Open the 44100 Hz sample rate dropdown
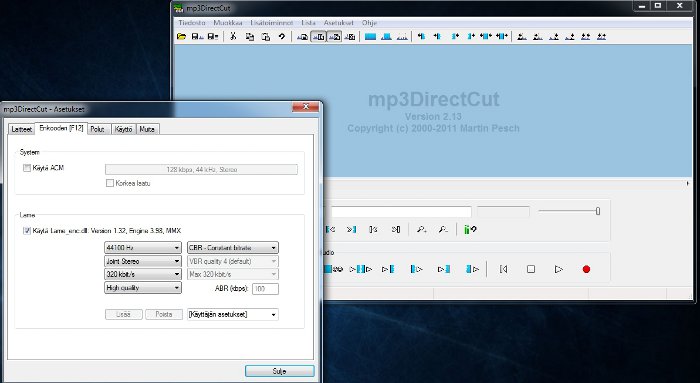 pos(142,247)
